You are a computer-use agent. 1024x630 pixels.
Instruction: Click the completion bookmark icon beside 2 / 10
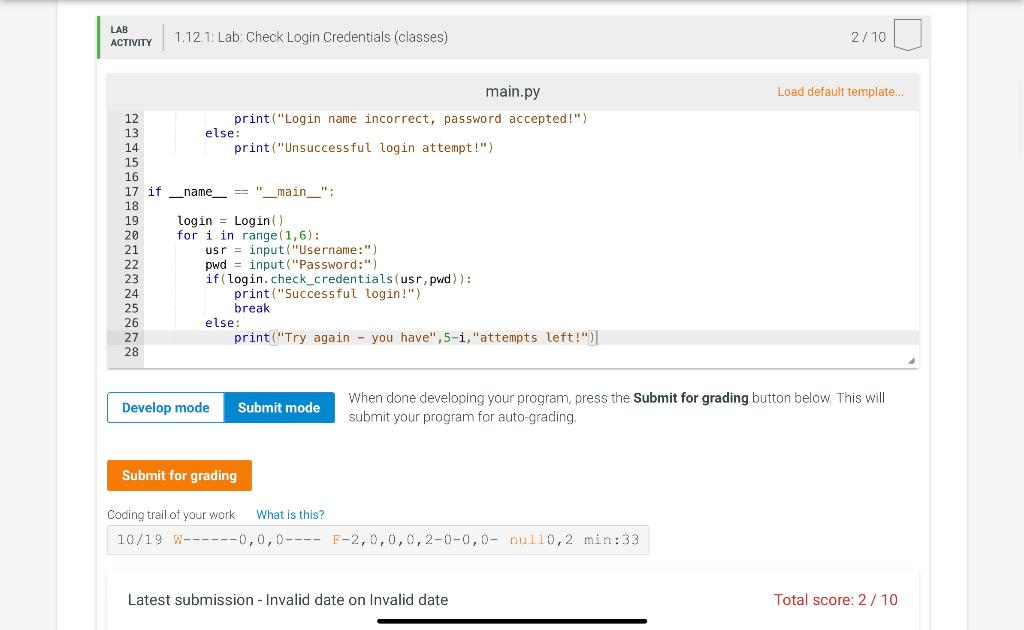click(x=907, y=33)
